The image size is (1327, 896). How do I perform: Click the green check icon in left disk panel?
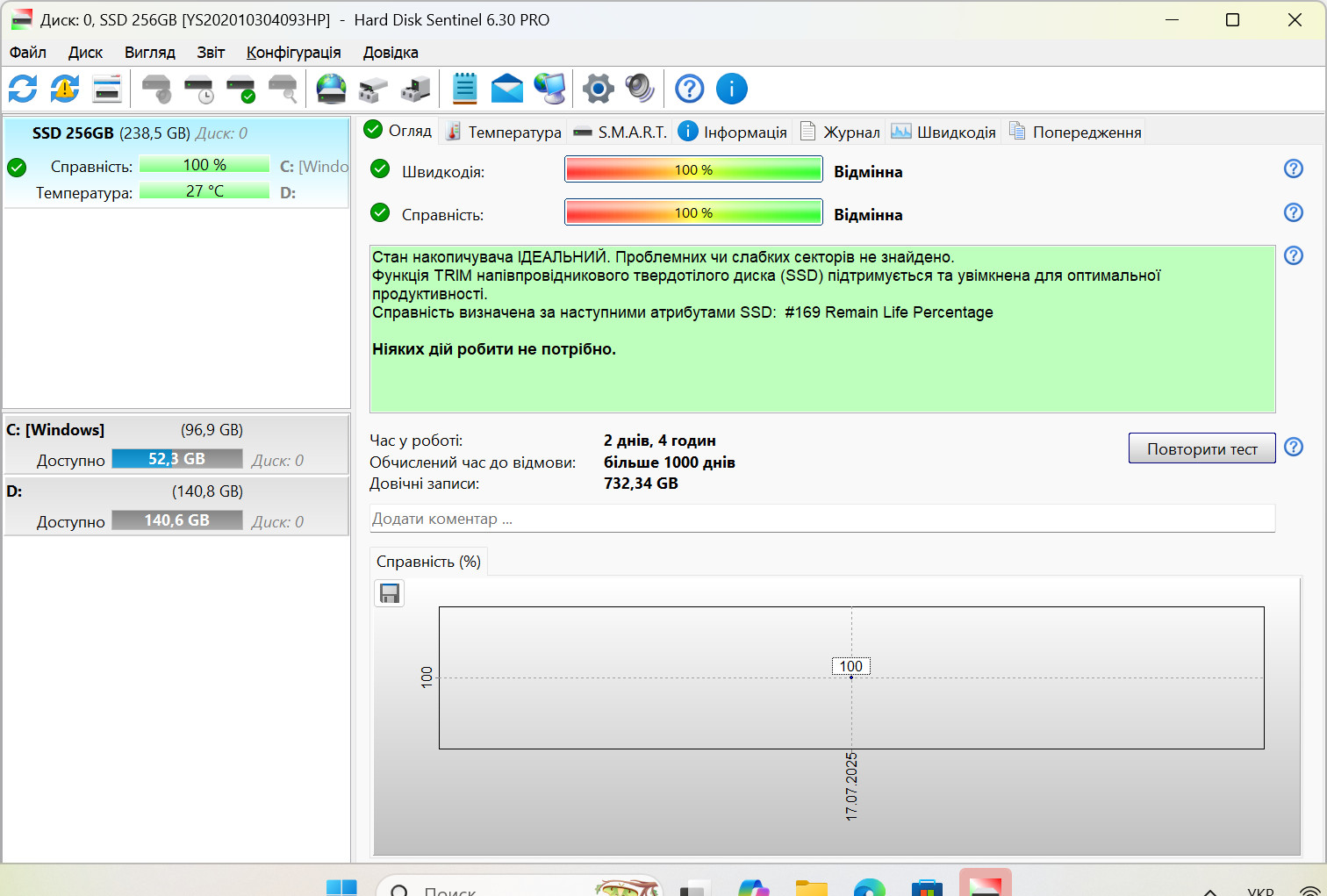(x=17, y=167)
